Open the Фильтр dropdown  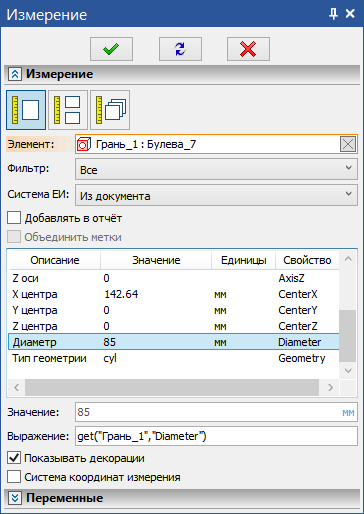tap(216, 170)
